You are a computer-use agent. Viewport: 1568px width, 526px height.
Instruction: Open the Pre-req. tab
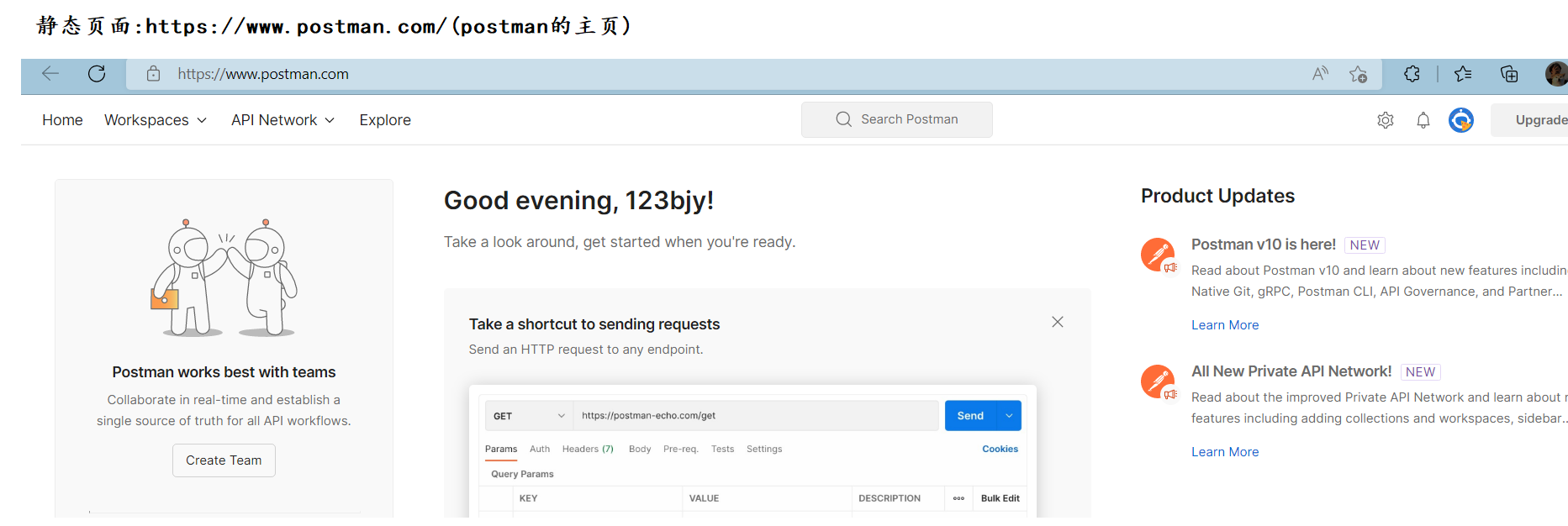click(680, 450)
